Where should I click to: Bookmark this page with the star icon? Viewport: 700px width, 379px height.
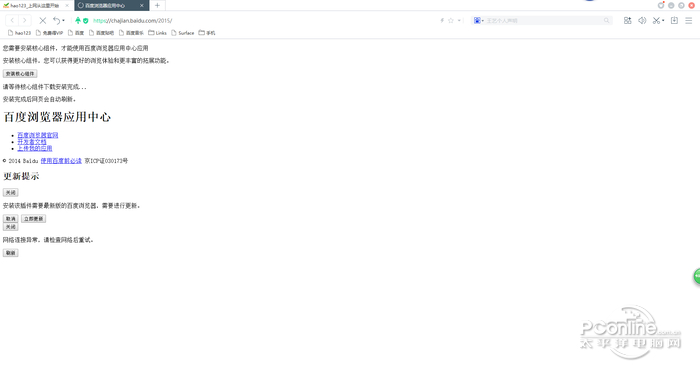tap(451, 21)
